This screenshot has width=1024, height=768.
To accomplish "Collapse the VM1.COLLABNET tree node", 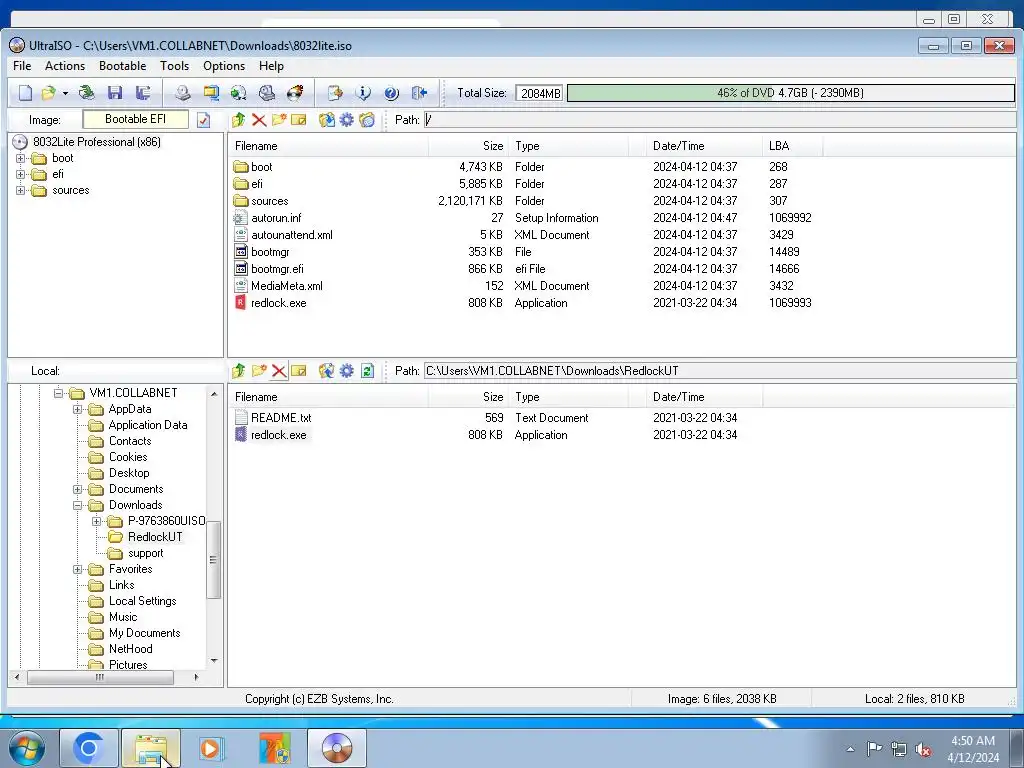I will coord(58,393).
